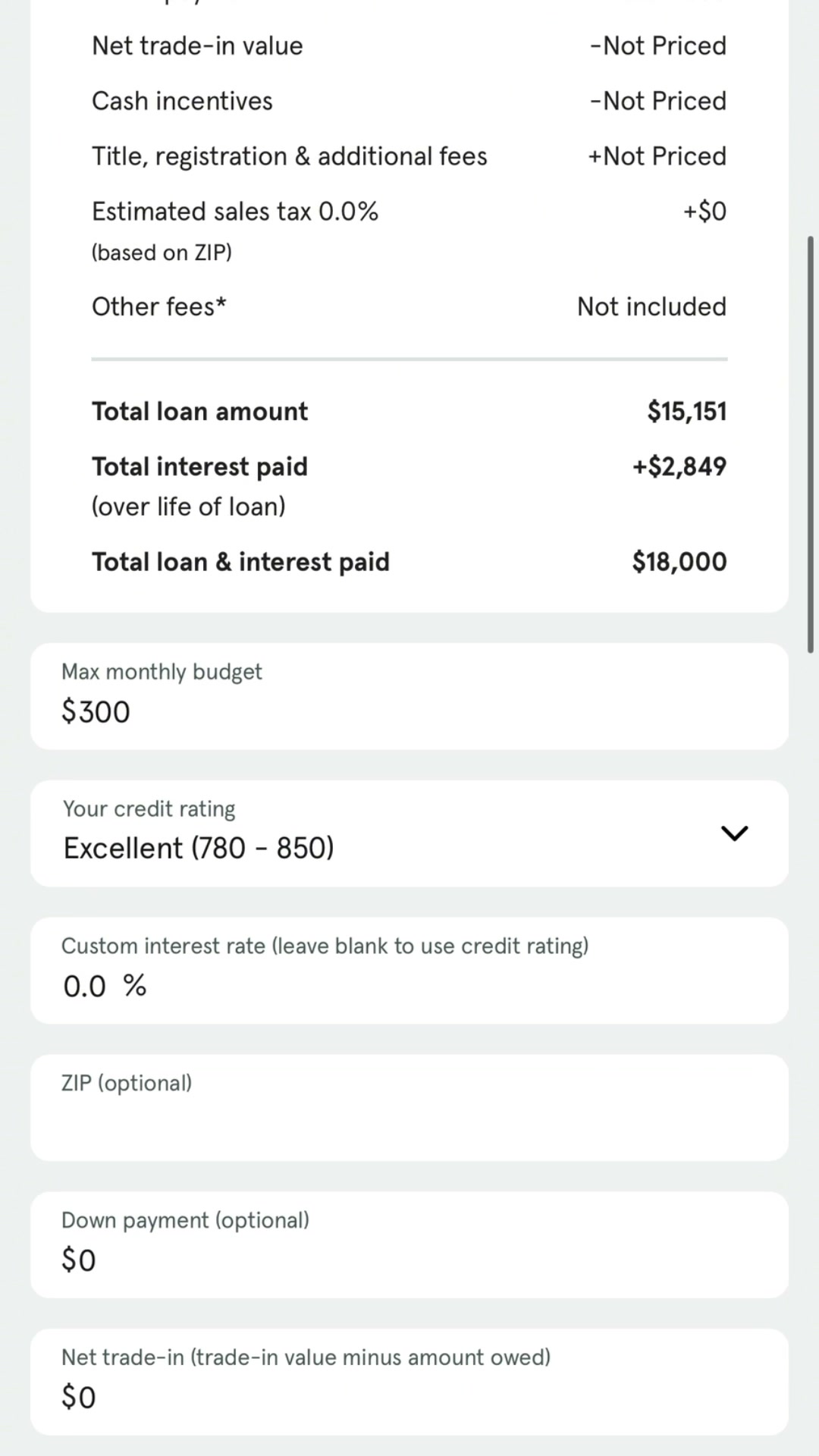Tap the $18,000 total paid value

(x=679, y=562)
